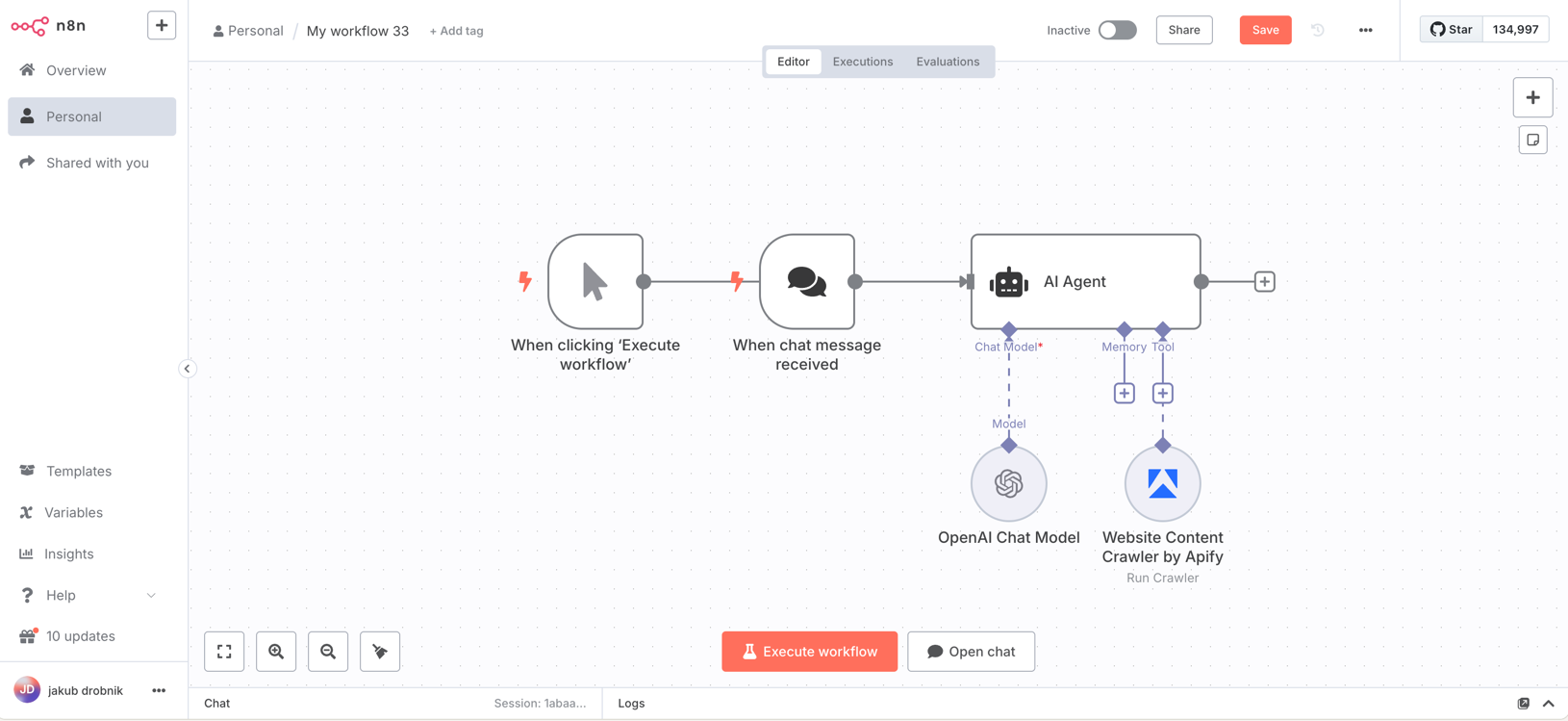Select the Website Content Crawler by Apify node
This screenshot has width=1568, height=721.
click(x=1162, y=483)
